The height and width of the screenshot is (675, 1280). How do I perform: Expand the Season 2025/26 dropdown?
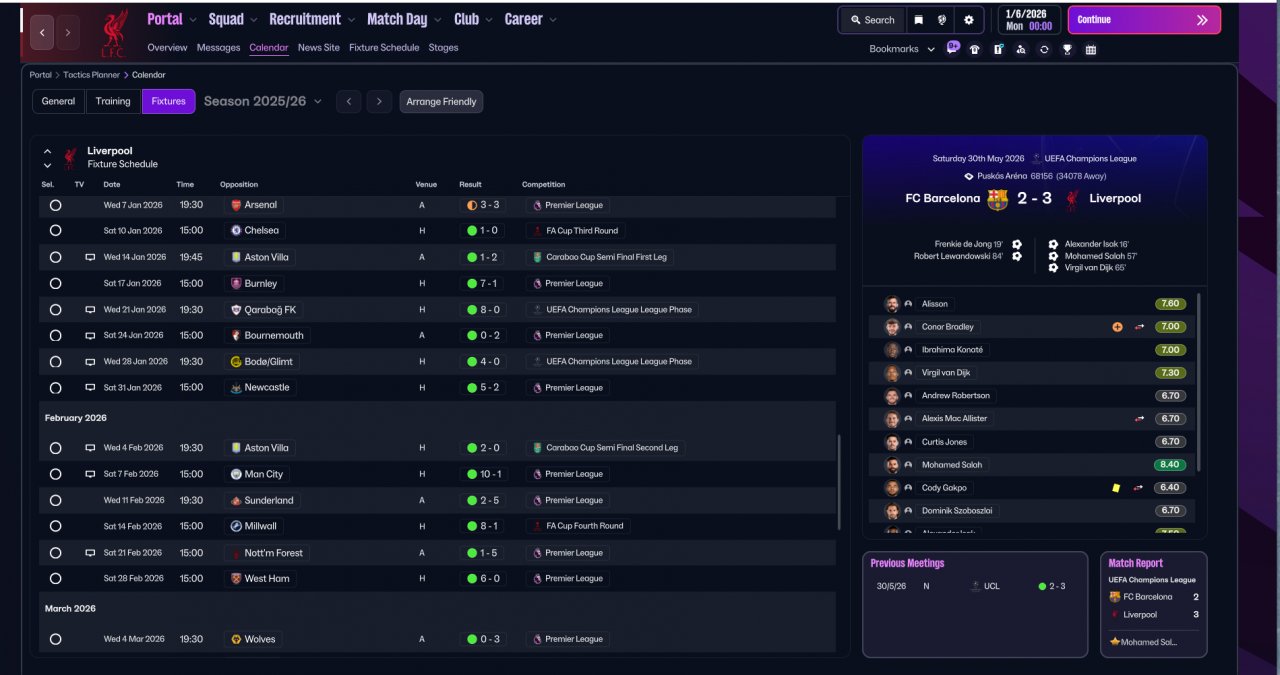263,101
